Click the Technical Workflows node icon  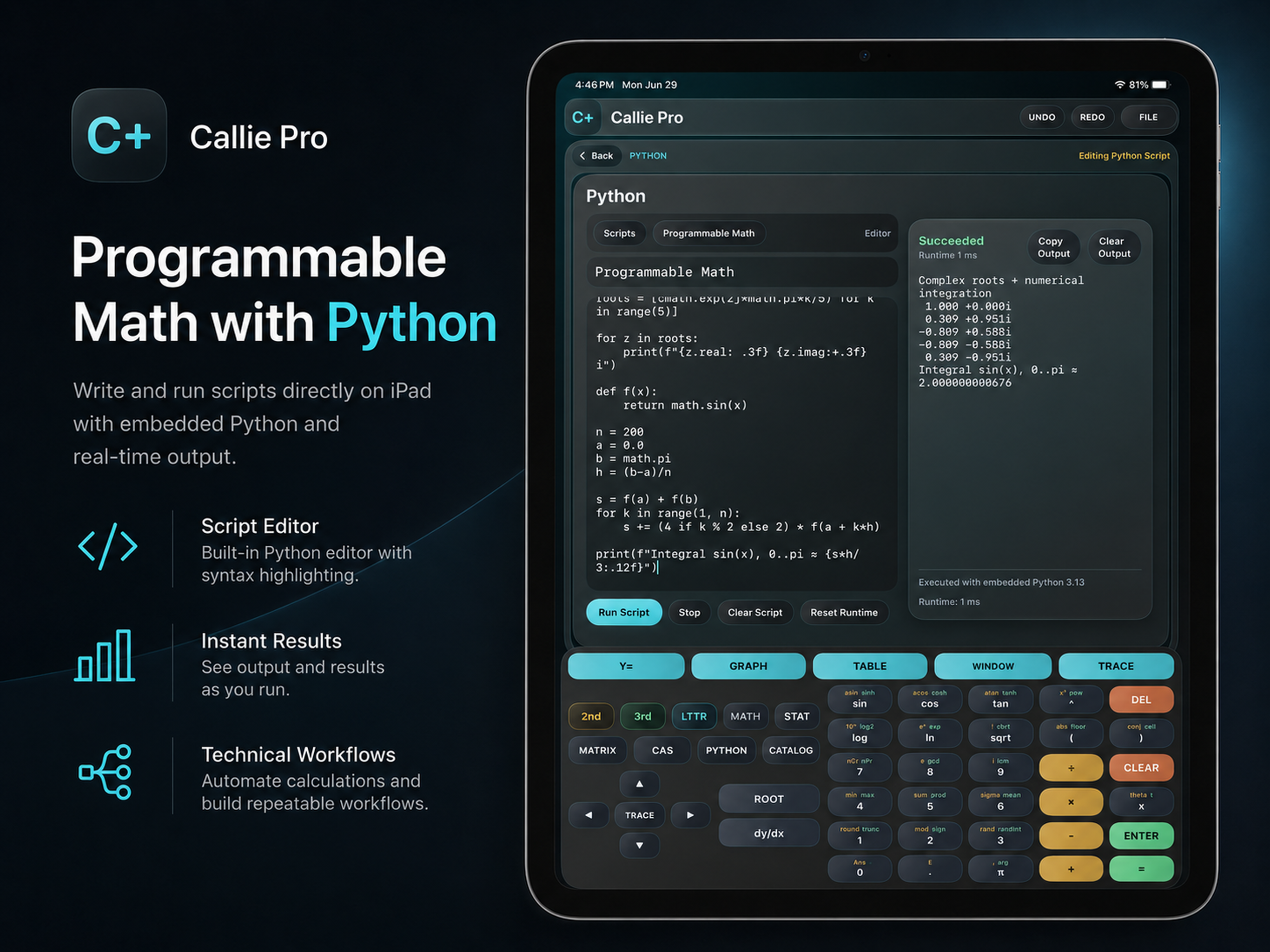(x=105, y=772)
